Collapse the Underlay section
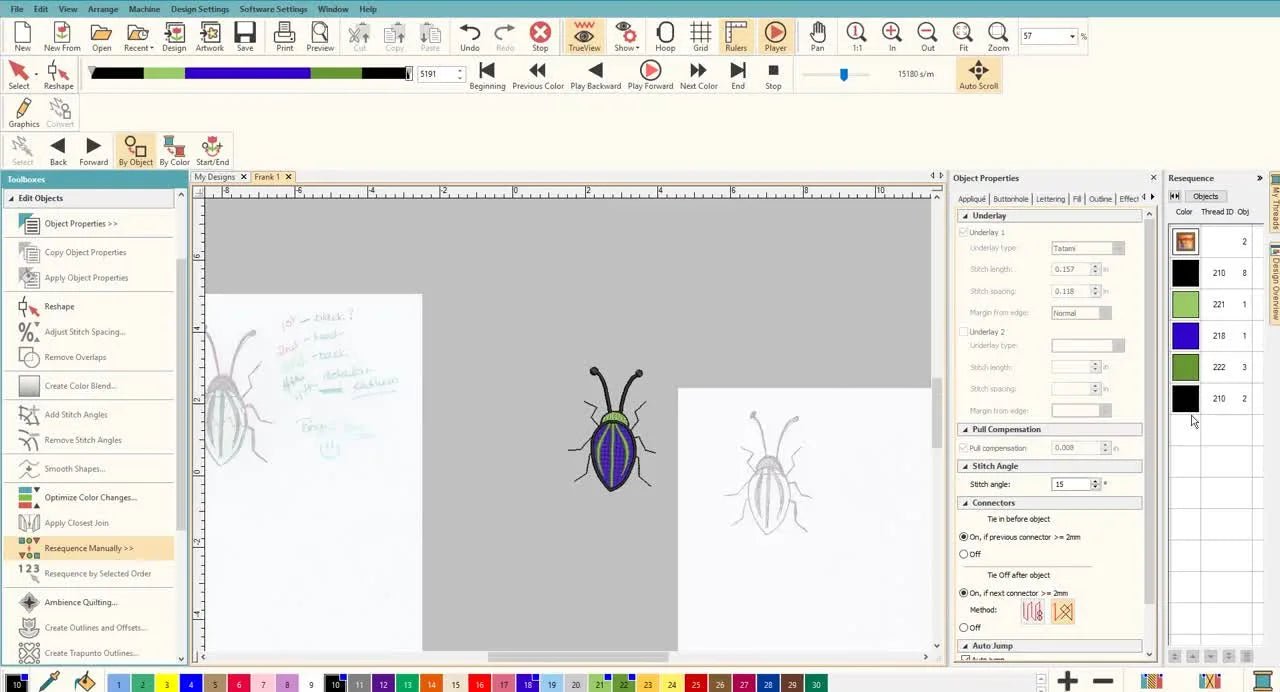 pos(965,216)
